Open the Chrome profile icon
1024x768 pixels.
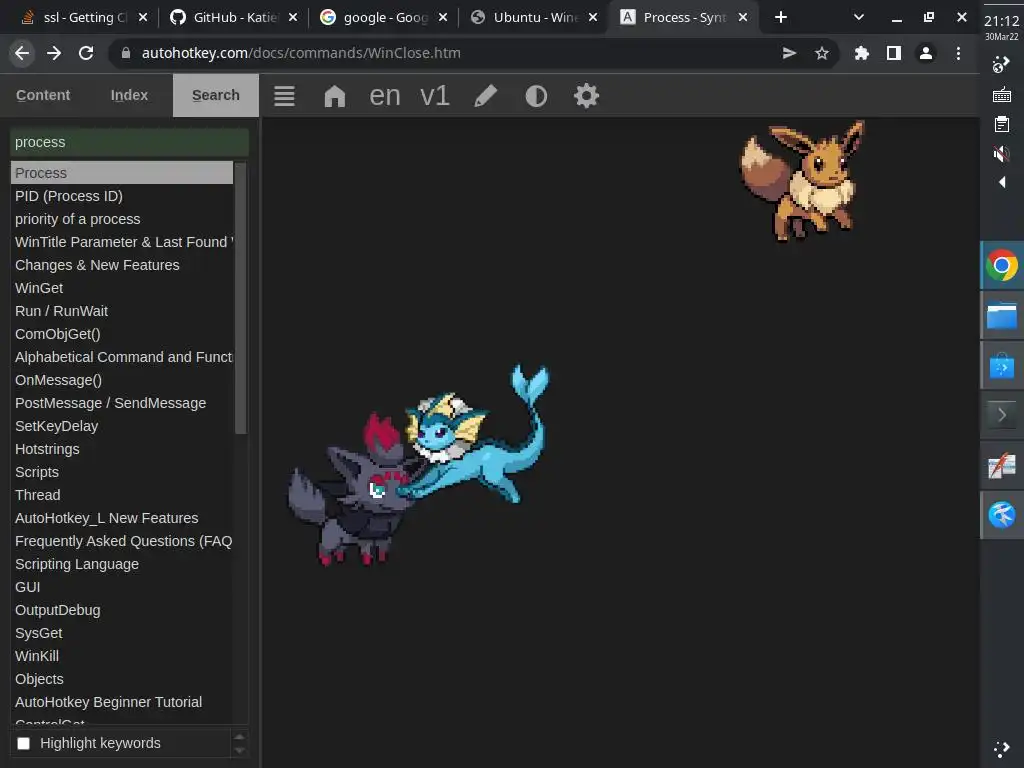pos(926,53)
